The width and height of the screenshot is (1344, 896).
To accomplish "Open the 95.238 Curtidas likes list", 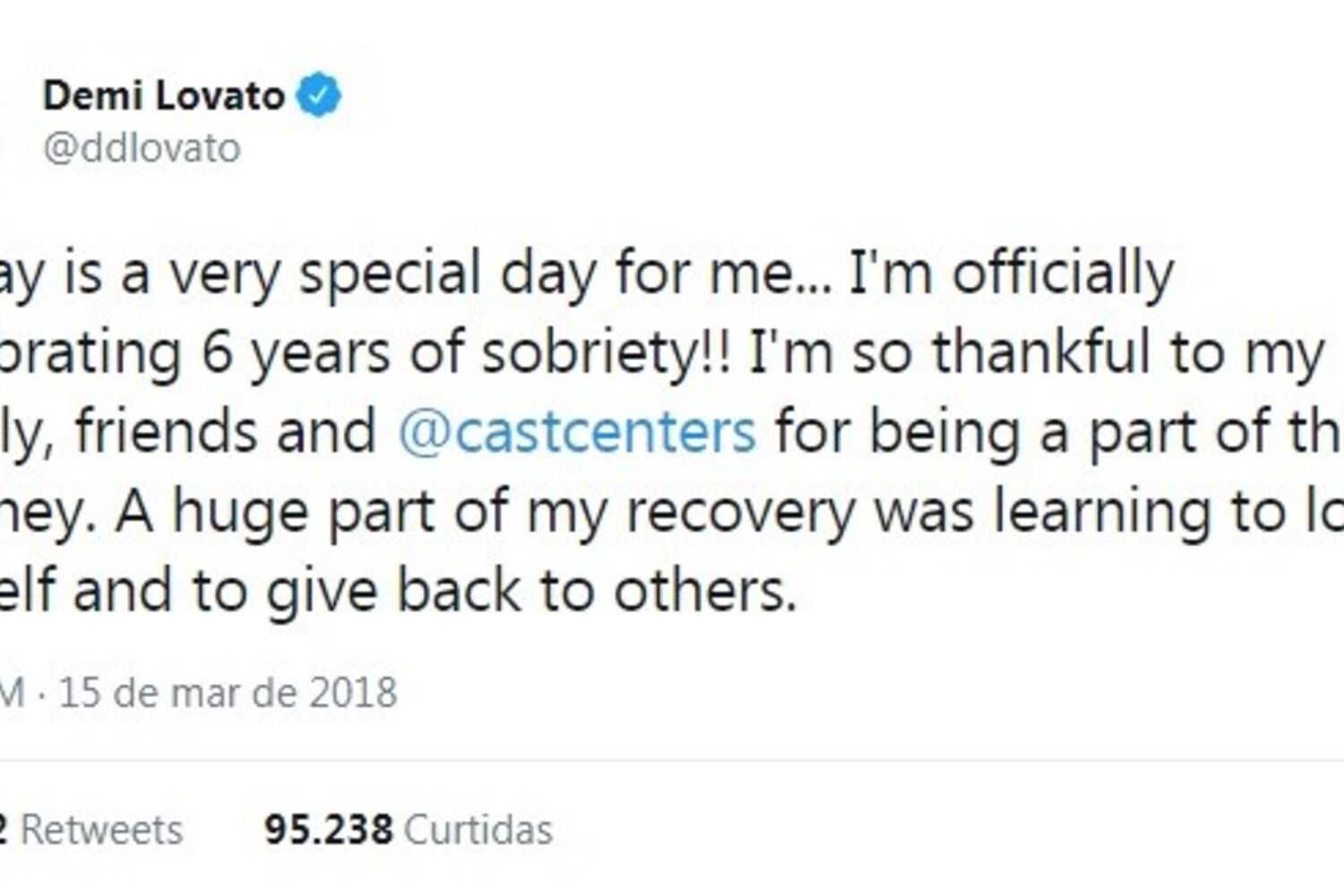I will (x=408, y=830).
